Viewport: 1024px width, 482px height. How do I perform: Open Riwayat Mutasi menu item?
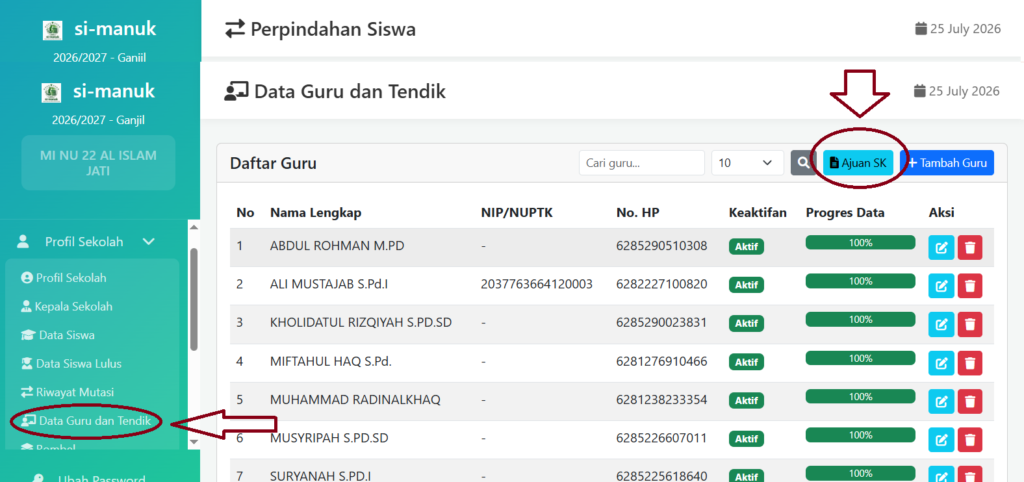click(x=67, y=392)
